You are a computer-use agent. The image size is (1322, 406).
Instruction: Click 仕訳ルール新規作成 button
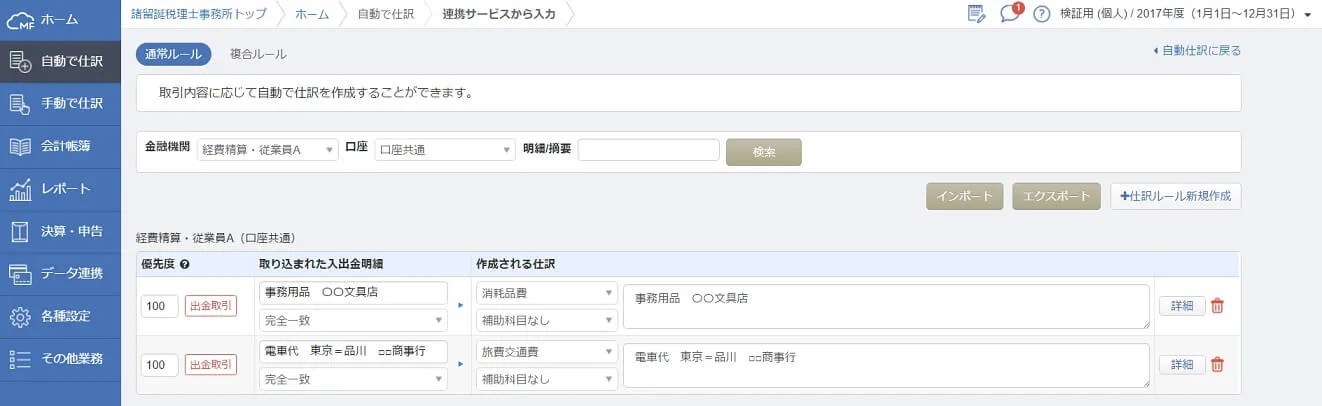1176,196
